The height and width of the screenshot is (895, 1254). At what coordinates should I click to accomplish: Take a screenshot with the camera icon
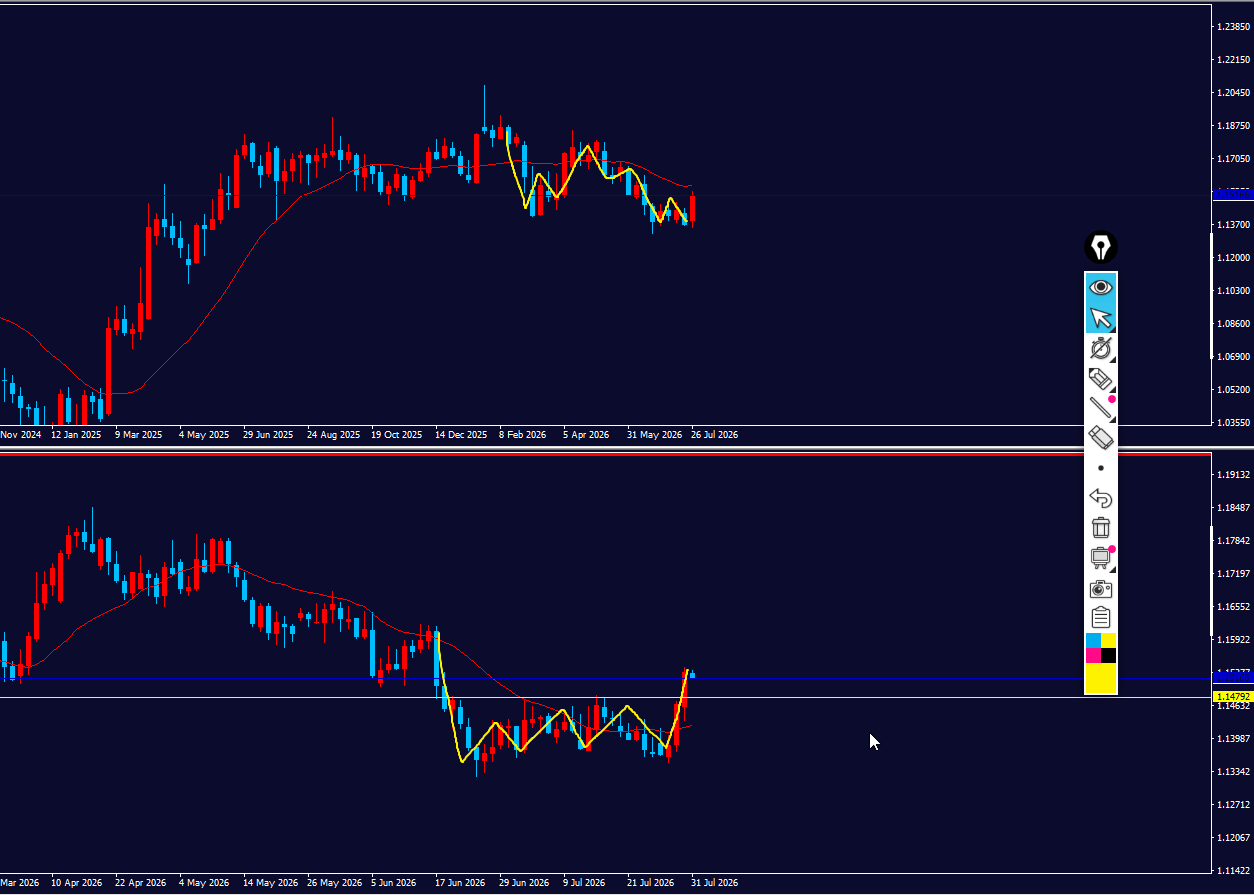click(1101, 589)
